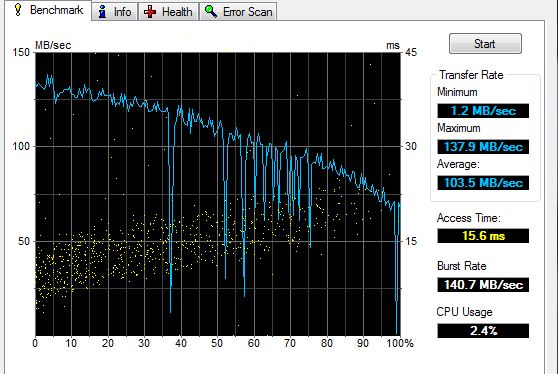The height and width of the screenshot is (374, 558).
Task: Click the CPU Usage 2.4% value
Action: [483, 331]
